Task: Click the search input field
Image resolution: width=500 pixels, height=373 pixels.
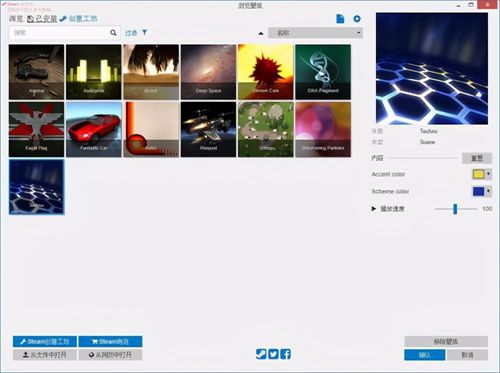Action: [x=59, y=33]
